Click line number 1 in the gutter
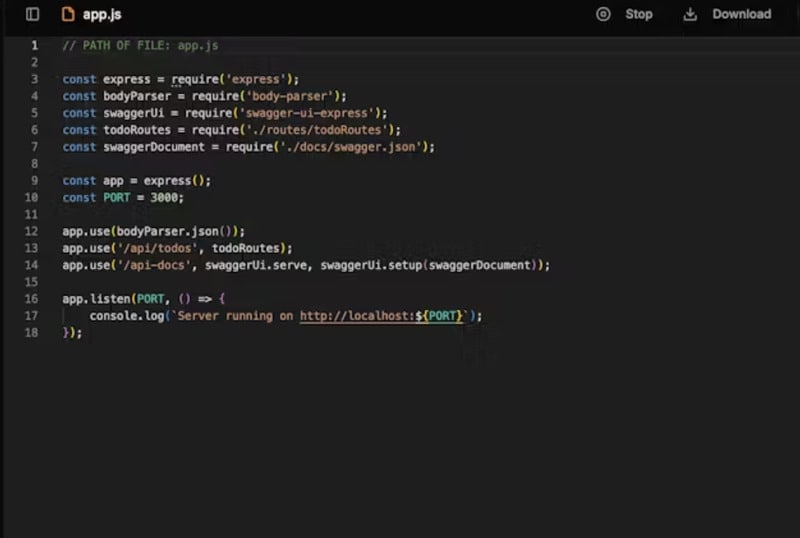The width and height of the screenshot is (800, 538). coord(35,46)
